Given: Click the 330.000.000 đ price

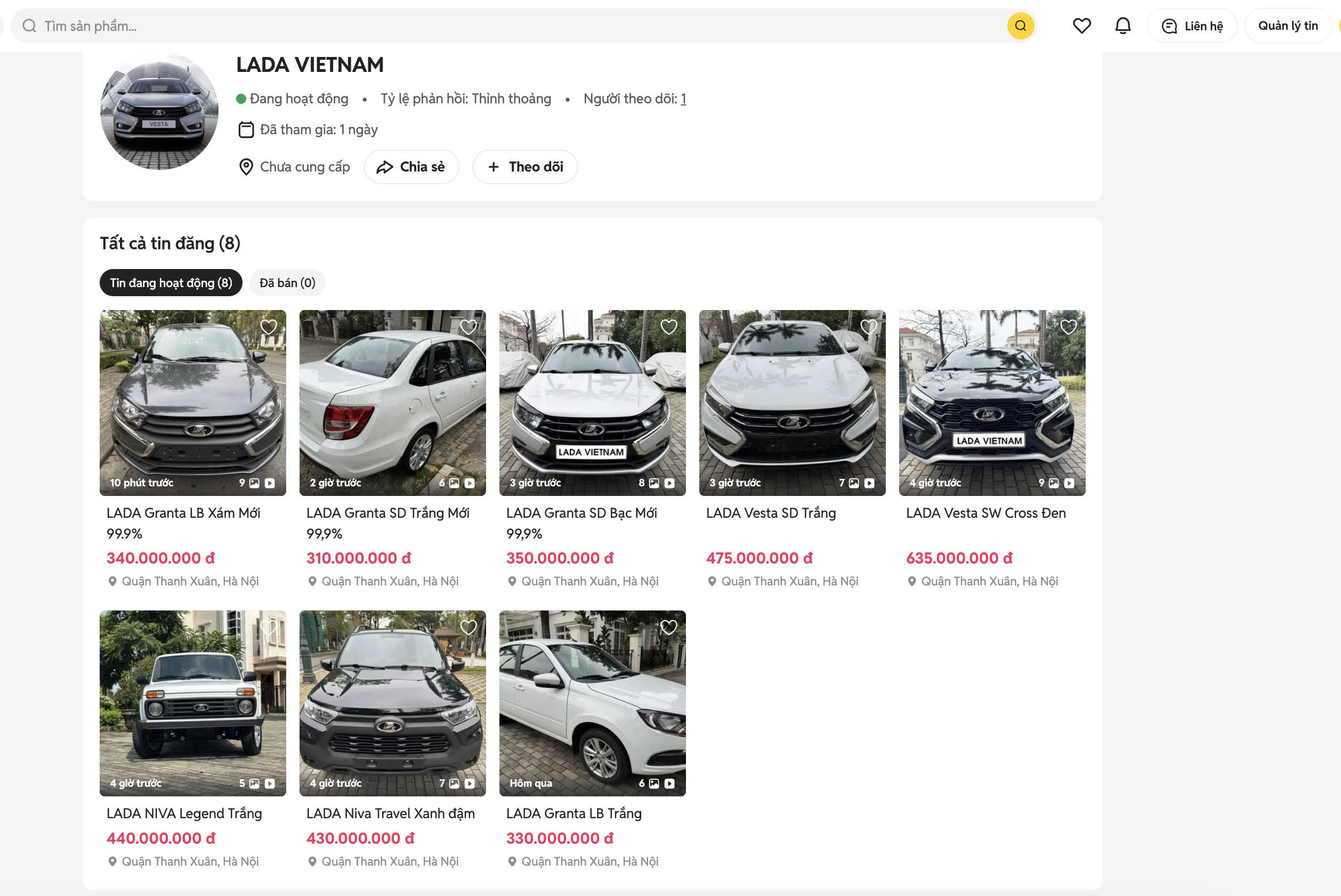Looking at the screenshot, I should (560, 838).
